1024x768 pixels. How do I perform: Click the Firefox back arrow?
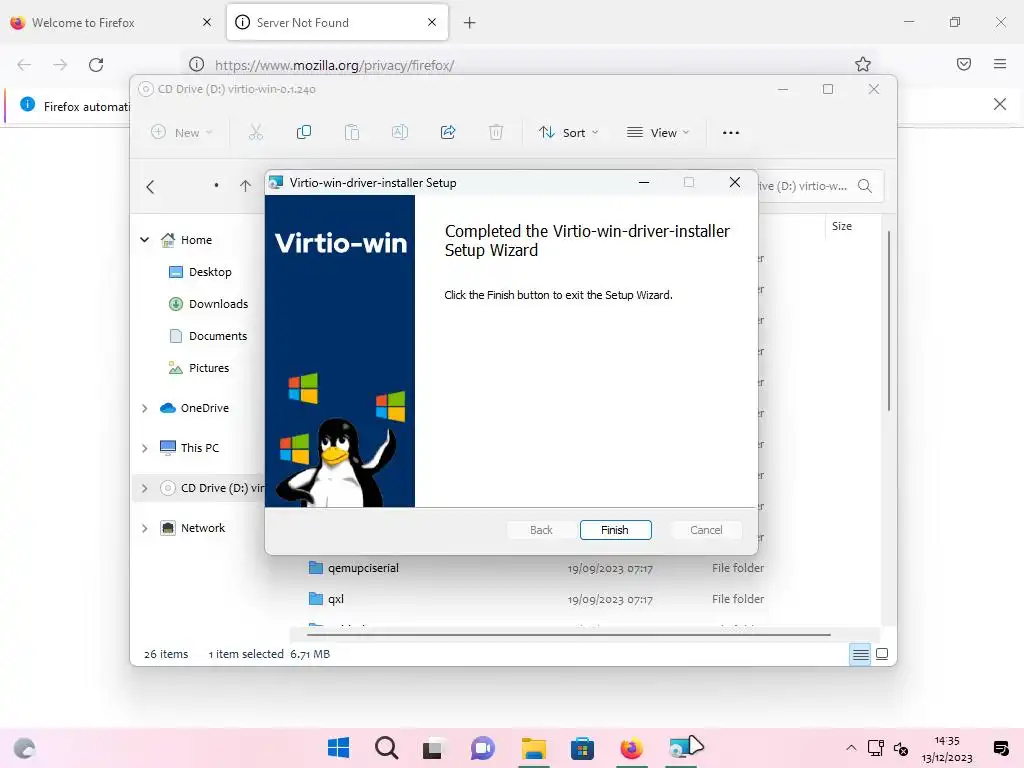pyautogui.click(x=24, y=64)
